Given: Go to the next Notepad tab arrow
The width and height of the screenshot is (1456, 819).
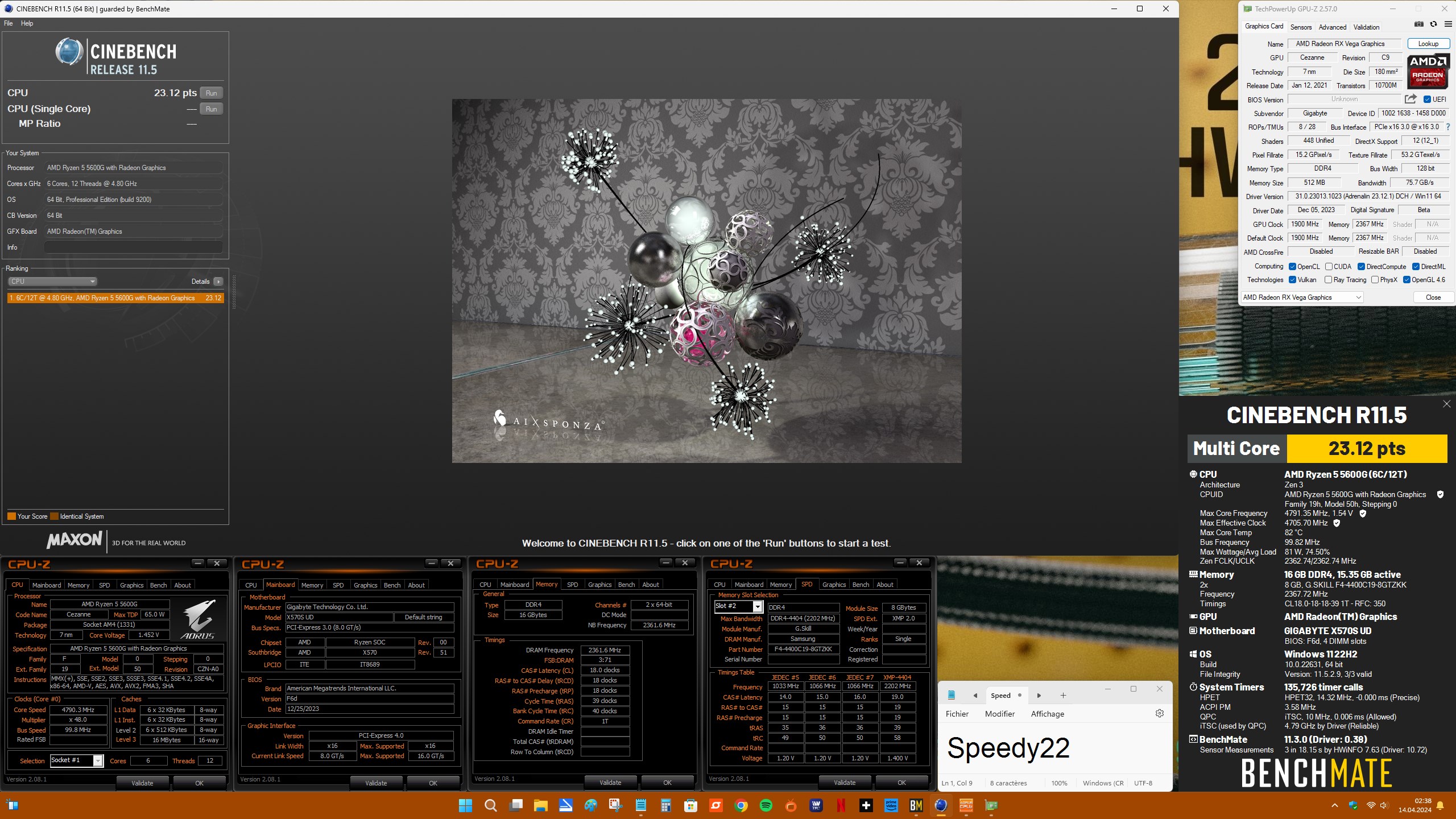Looking at the screenshot, I should click(x=1039, y=695).
